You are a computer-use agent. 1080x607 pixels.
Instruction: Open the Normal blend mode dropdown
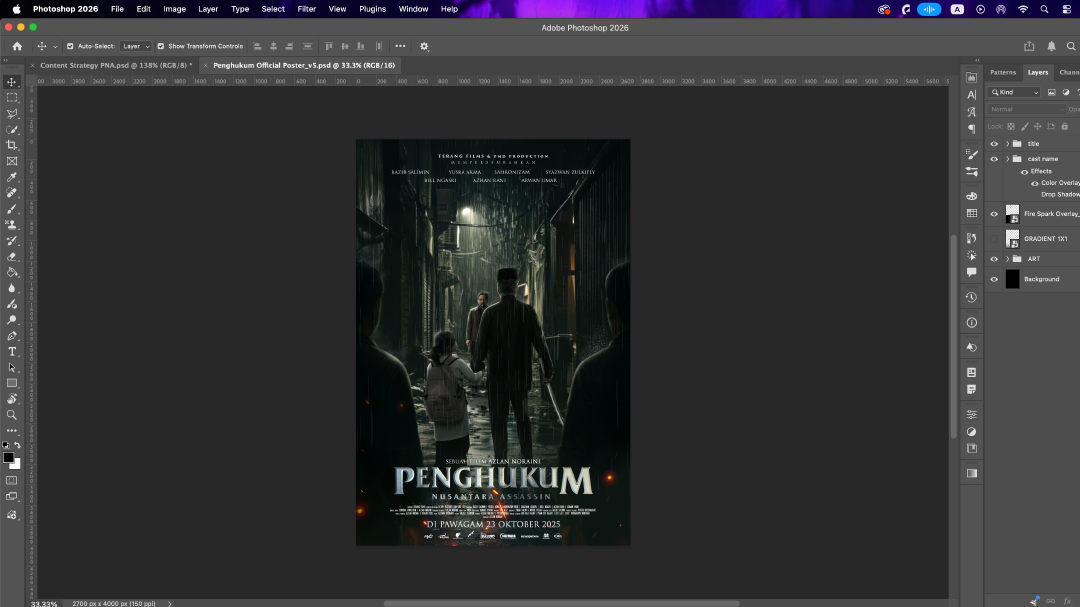coord(1026,110)
